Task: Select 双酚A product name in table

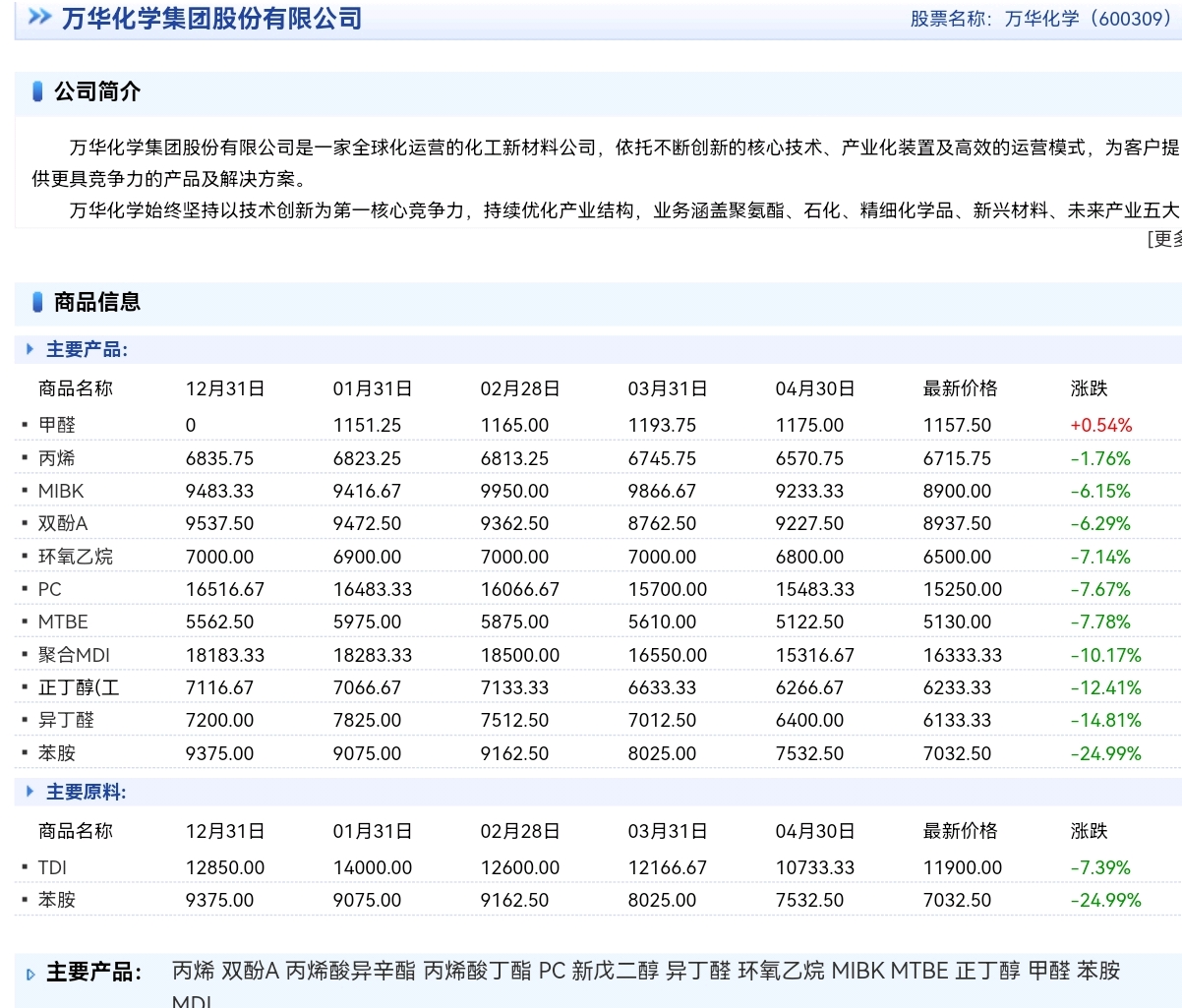Action: pos(63,523)
